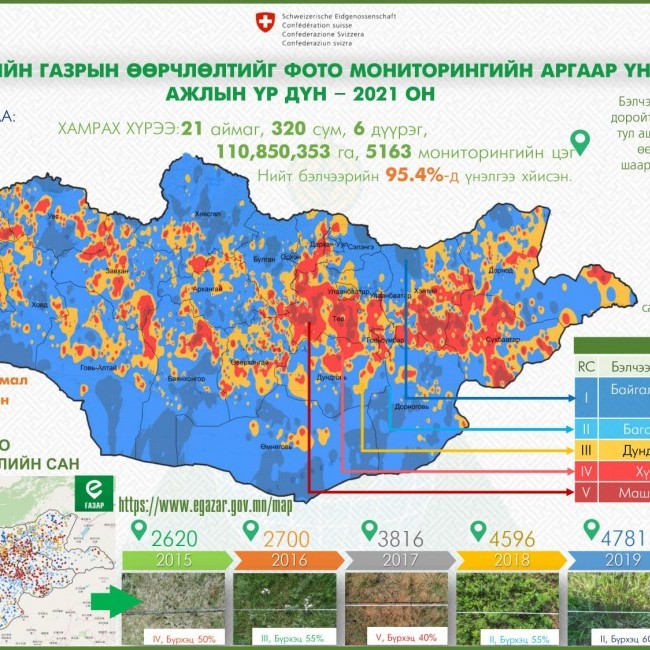The image size is (650, 650).
Task: Click the 5163 monitoring points number
Action: 388,152
